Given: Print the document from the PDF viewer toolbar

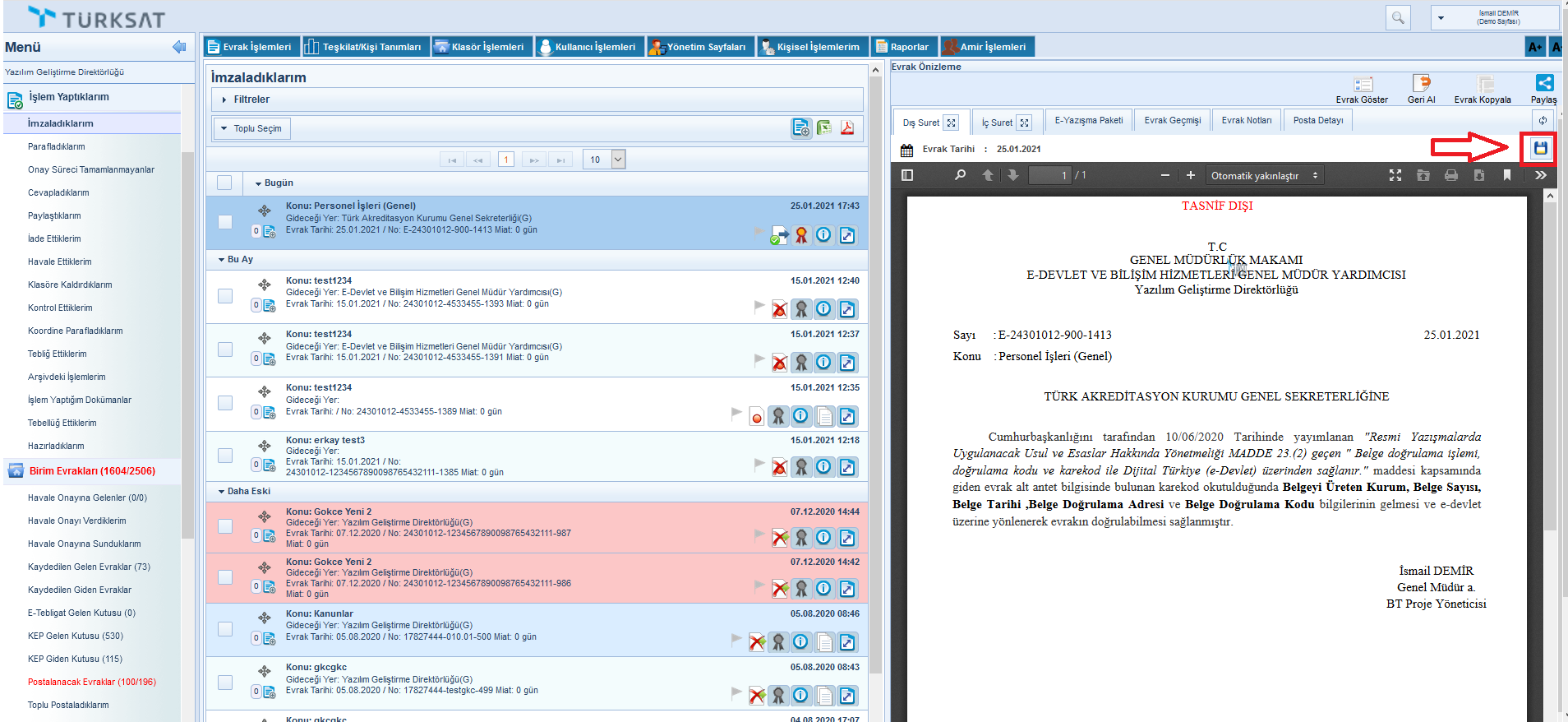Looking at the screenshot, I should pos(1451,175).
